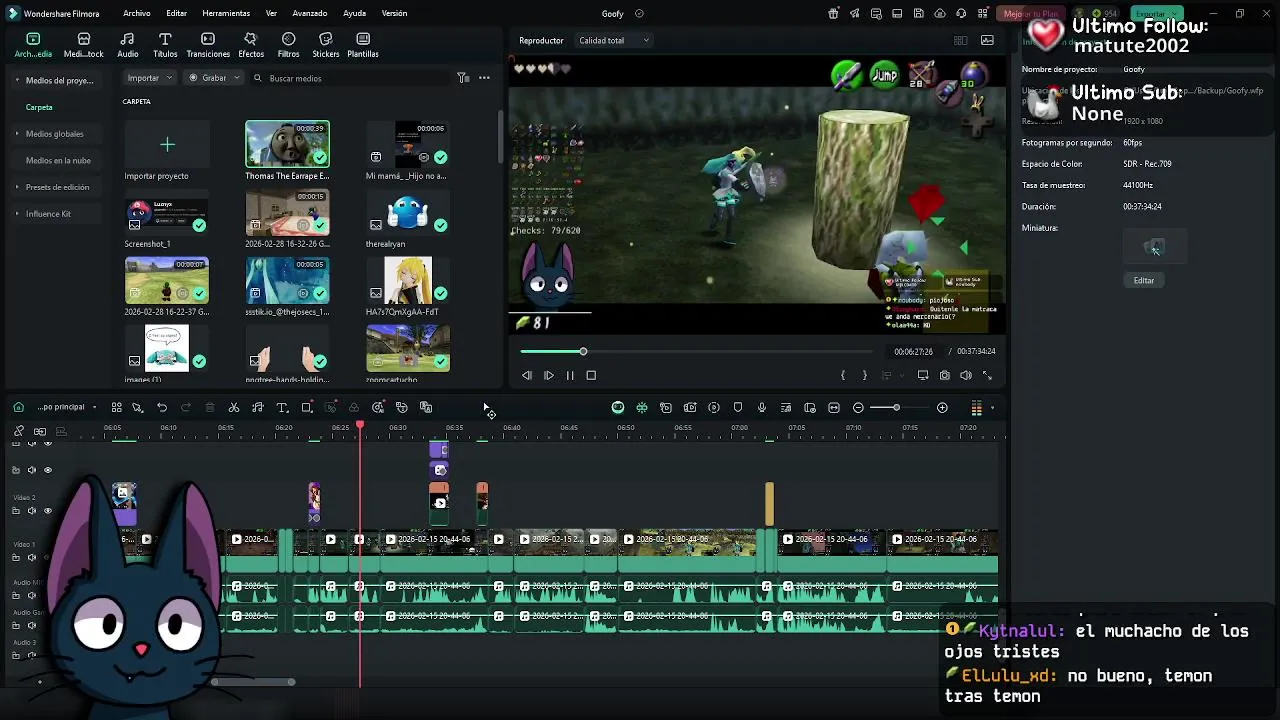Open the Archivo menu
The width and height of the screenshot is (1280, 720).
137,14
